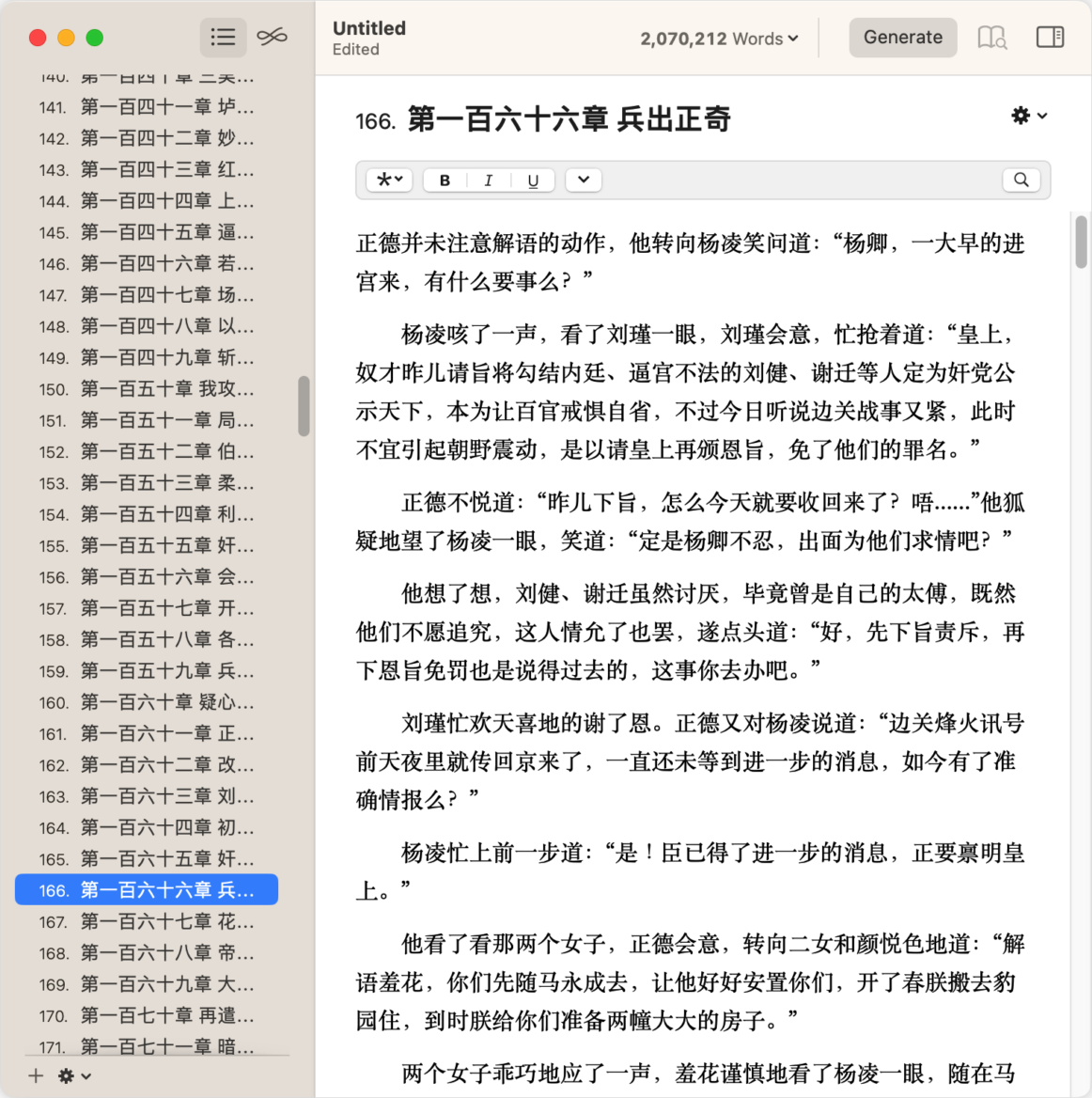This screenshot has height=1098, width=1092.
Task: Select chapter 142 第一百四十二章
Action: point(147,138)
